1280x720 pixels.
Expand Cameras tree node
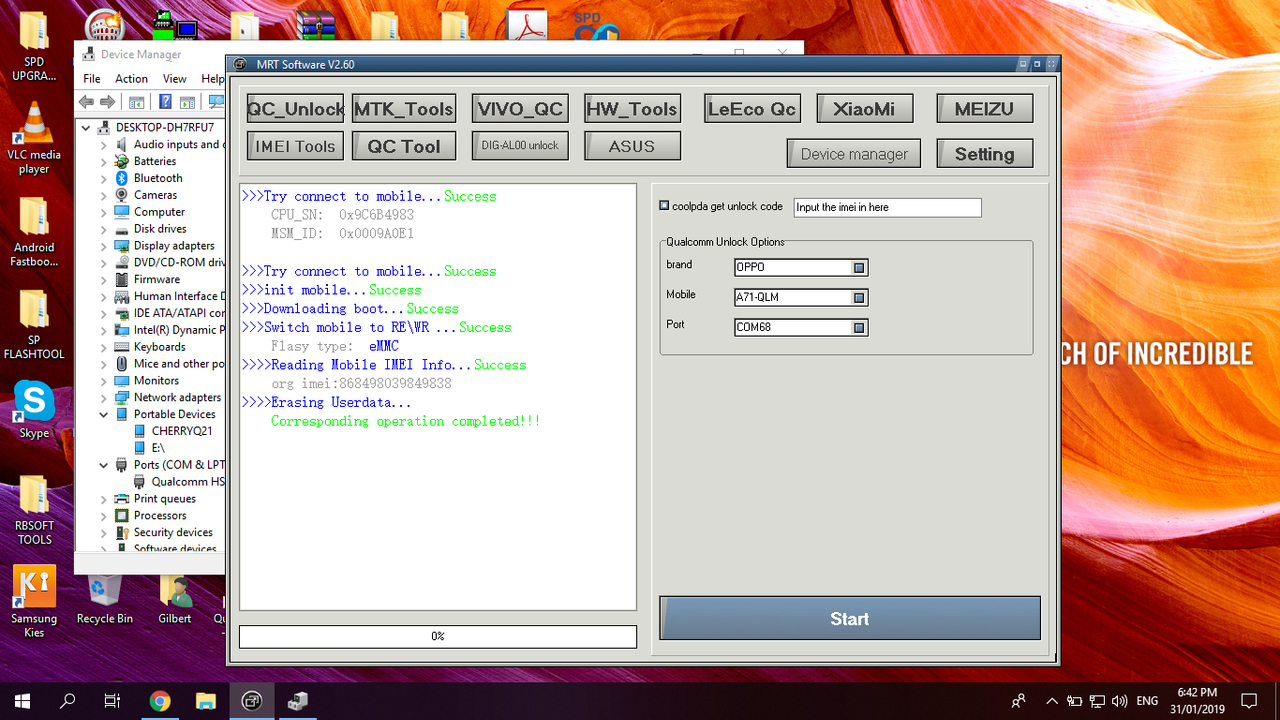pos(104,195)
